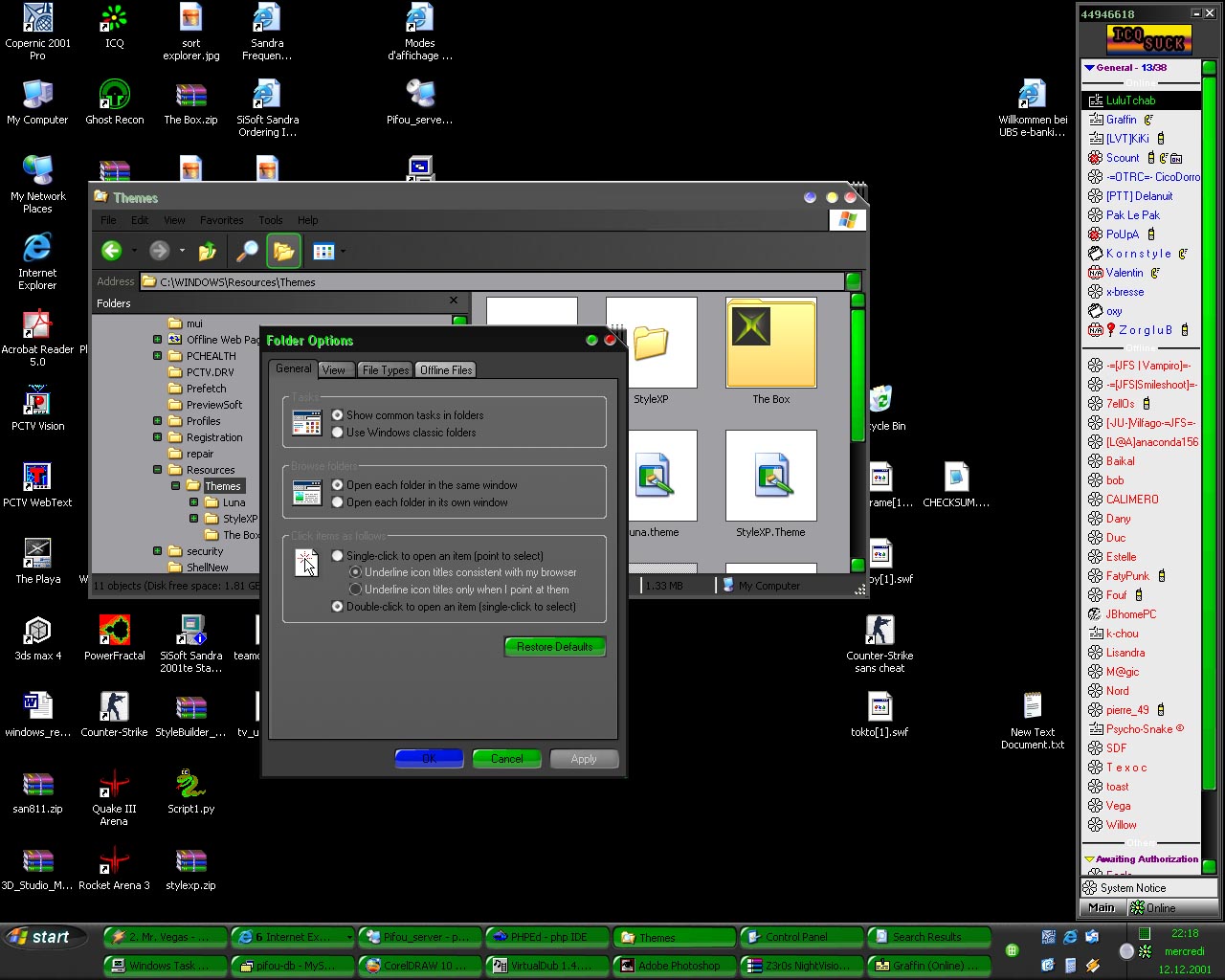Collapse the ICQ General contact group
Viewport: 1225px width, 980px height.
1089,68
